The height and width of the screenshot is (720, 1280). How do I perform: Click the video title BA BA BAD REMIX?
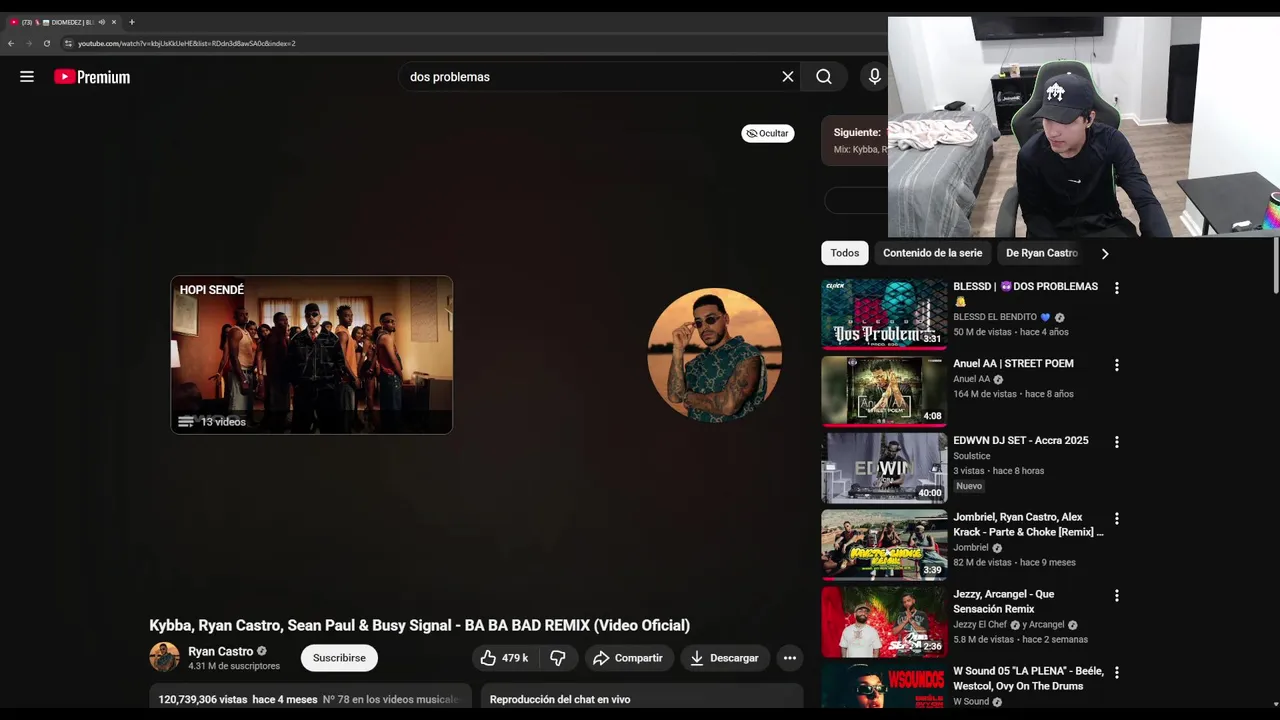coord(419,625)
